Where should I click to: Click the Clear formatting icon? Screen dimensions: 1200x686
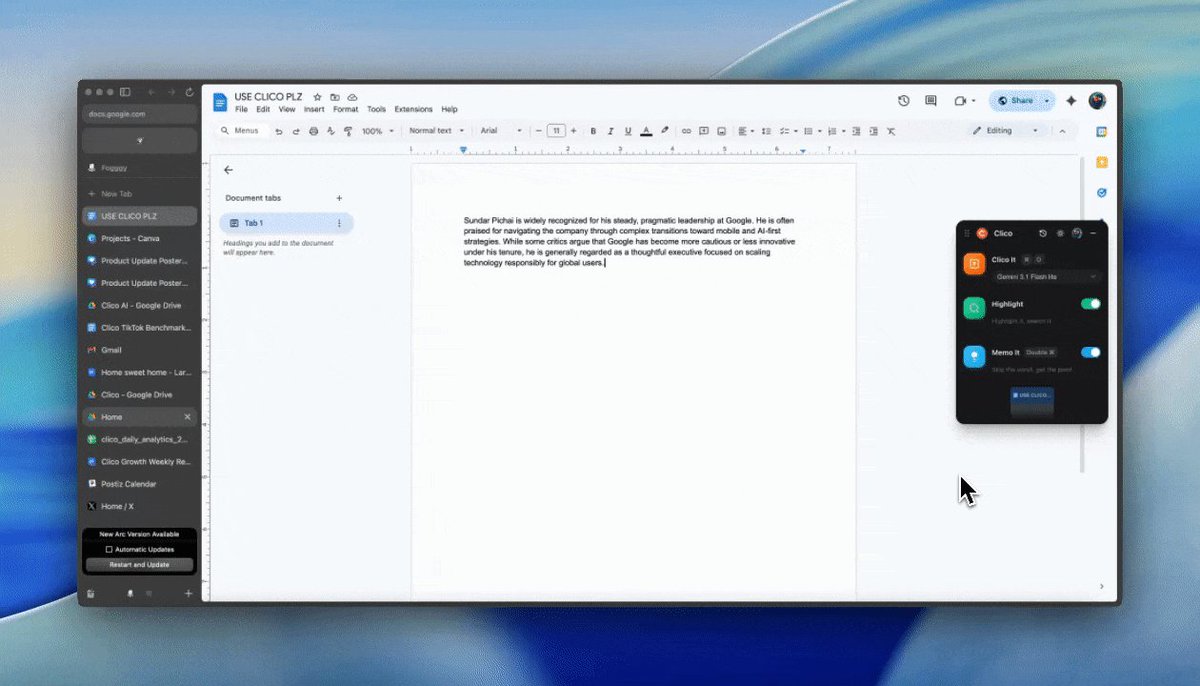(x=891, y=131)
